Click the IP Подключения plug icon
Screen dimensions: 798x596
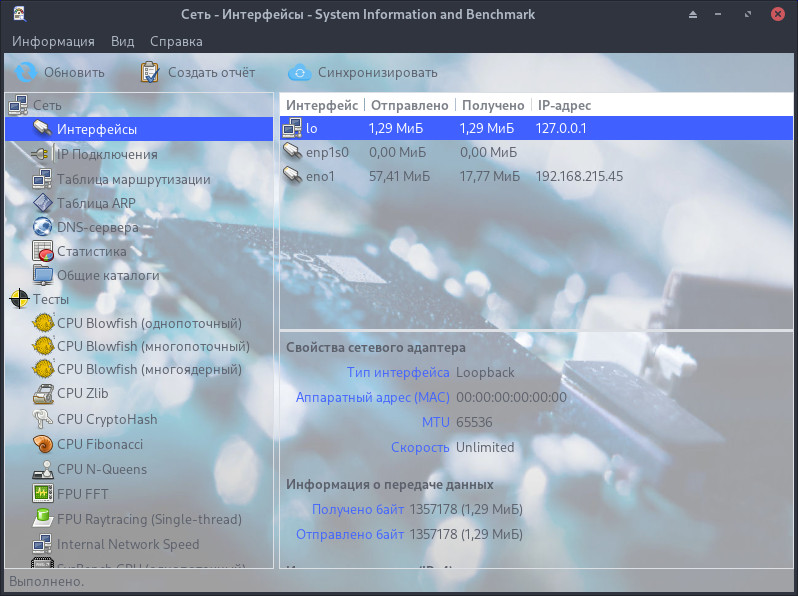pyautogui.click(x=41, y=154)
